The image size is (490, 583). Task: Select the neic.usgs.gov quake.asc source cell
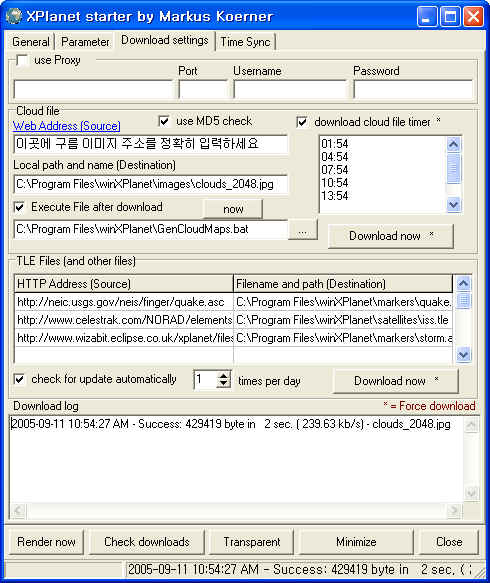[124, 302]
